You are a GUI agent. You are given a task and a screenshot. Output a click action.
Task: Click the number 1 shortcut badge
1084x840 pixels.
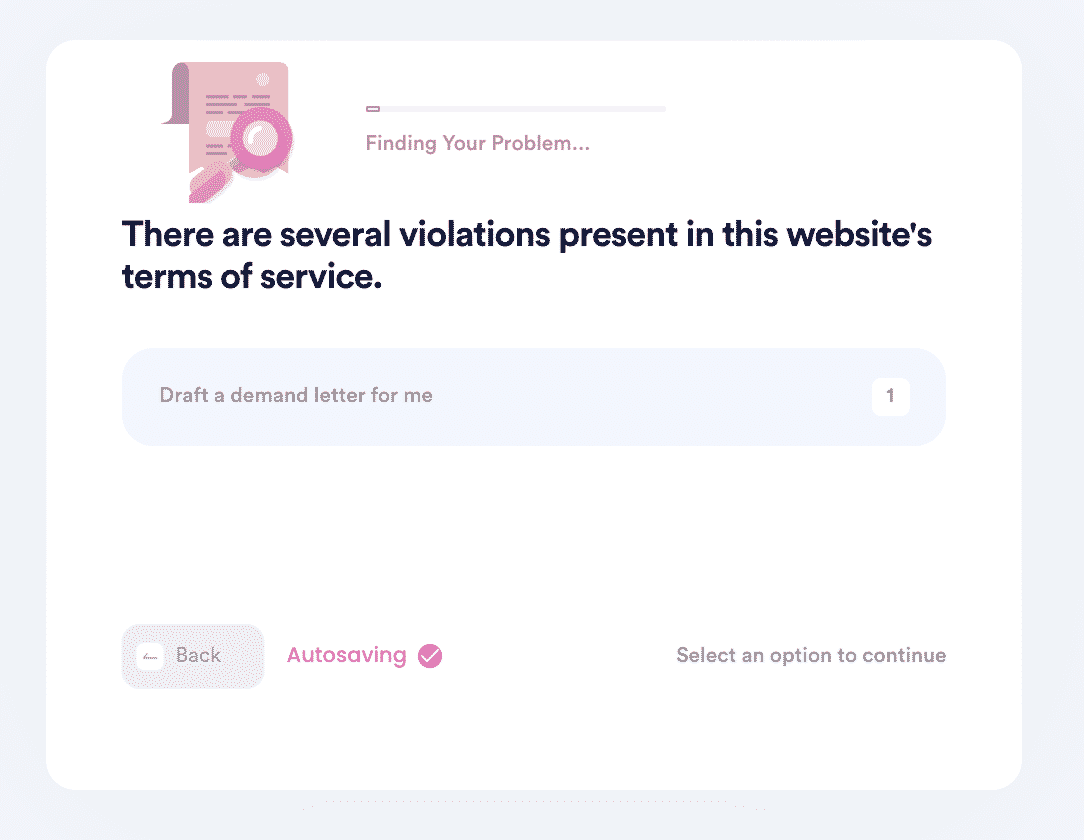[890, 397]
